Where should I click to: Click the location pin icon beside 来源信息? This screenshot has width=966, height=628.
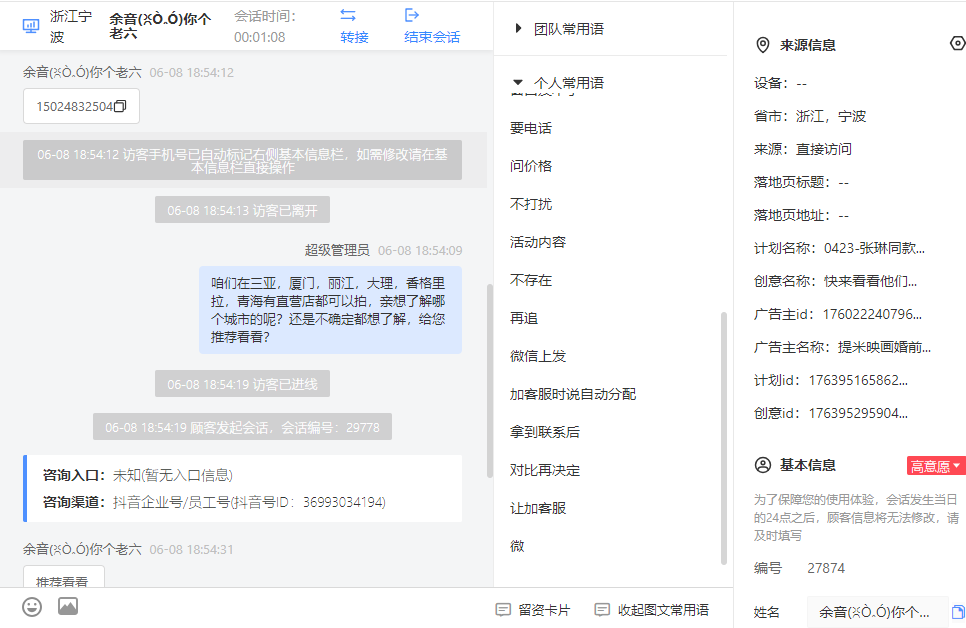pyautogui.click(x=763, y=45)
